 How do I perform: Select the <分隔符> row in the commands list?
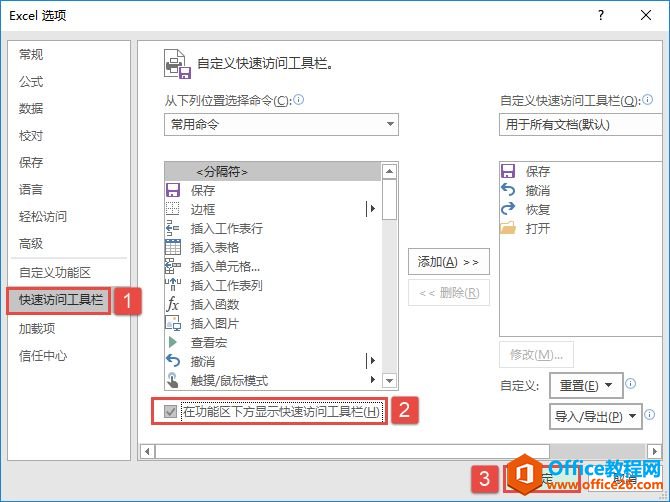pyautogui.click(x=273, y=172)
